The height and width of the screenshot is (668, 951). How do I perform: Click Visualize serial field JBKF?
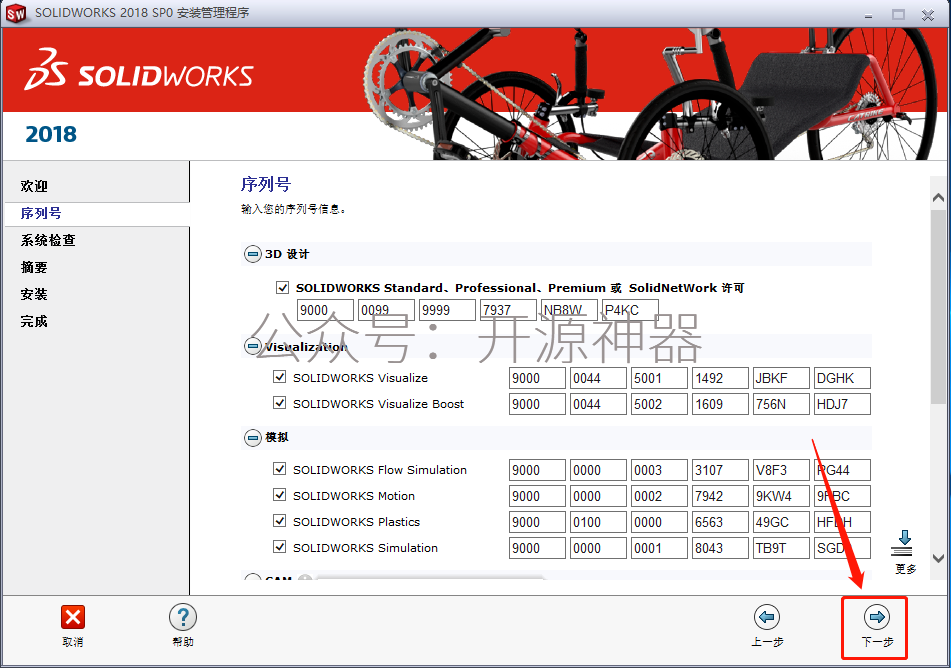pyautogui.click(x=781, y=378)
